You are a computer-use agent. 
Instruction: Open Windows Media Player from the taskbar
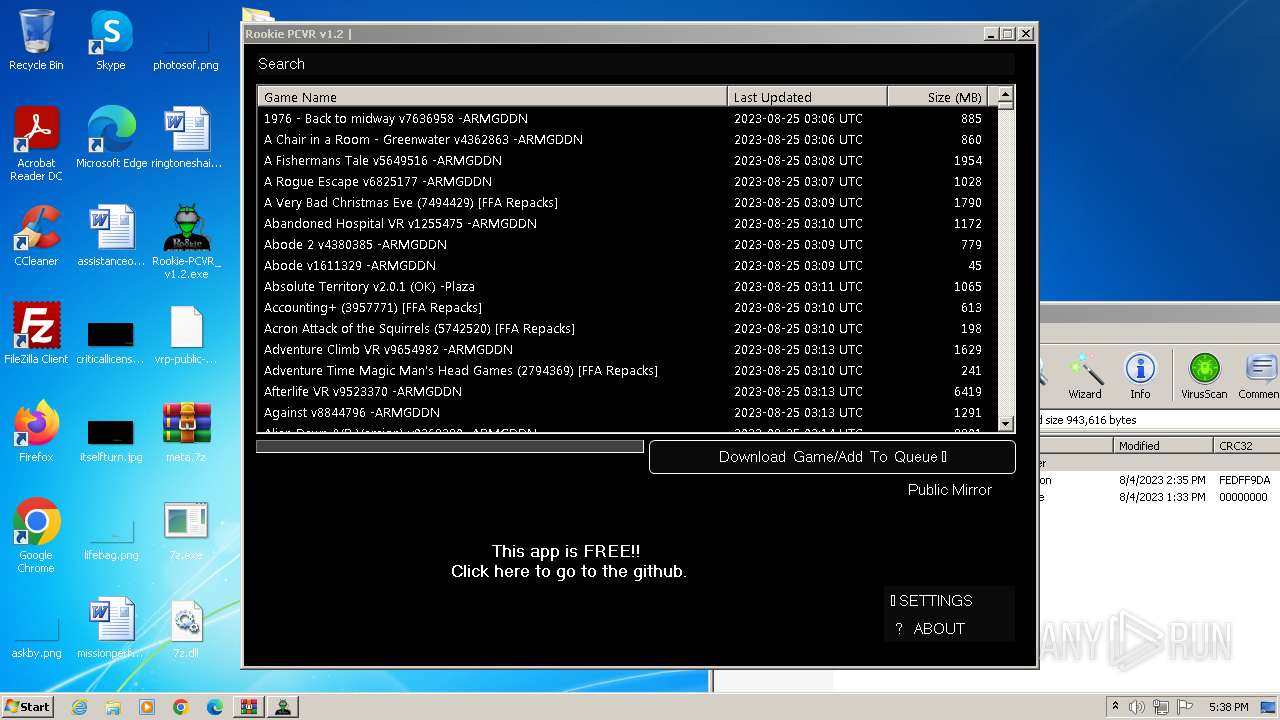[147, 707]
